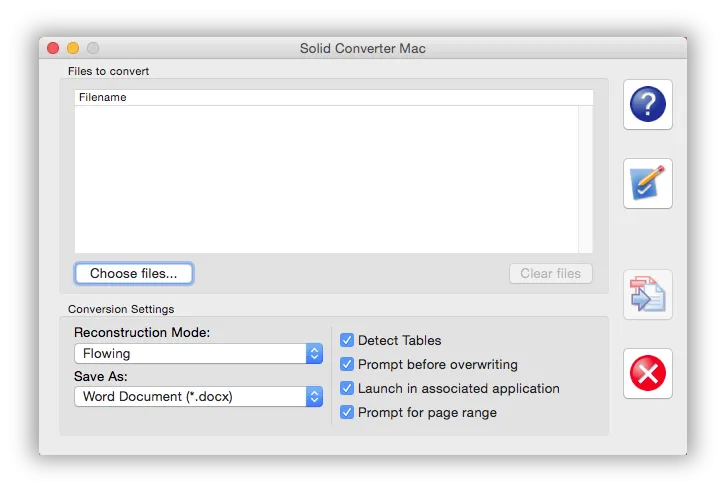726x492 pixels.
Task: Click the Clear files button
Action: tap(550, 273)
